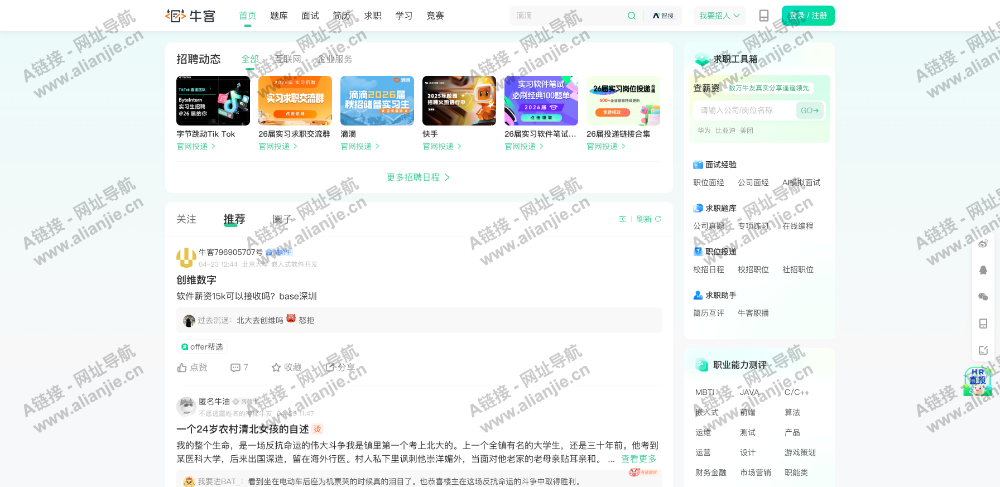The image size is (1000, 487).
Task: Click the top search input field
Action: tap(568, 16)
